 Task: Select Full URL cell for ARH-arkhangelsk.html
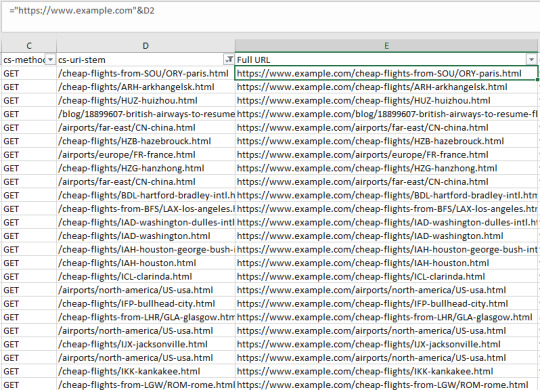[386, 87]
